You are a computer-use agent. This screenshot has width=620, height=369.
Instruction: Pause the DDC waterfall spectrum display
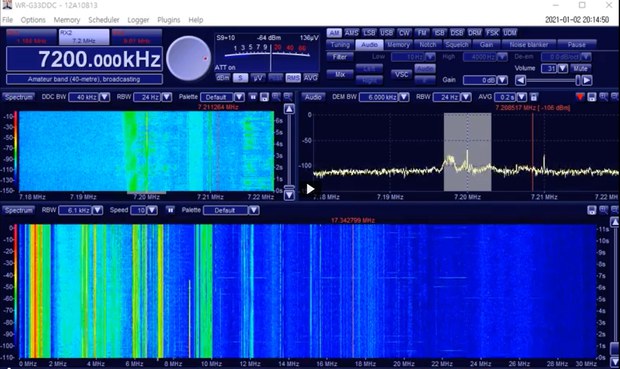tap(253, 97)
